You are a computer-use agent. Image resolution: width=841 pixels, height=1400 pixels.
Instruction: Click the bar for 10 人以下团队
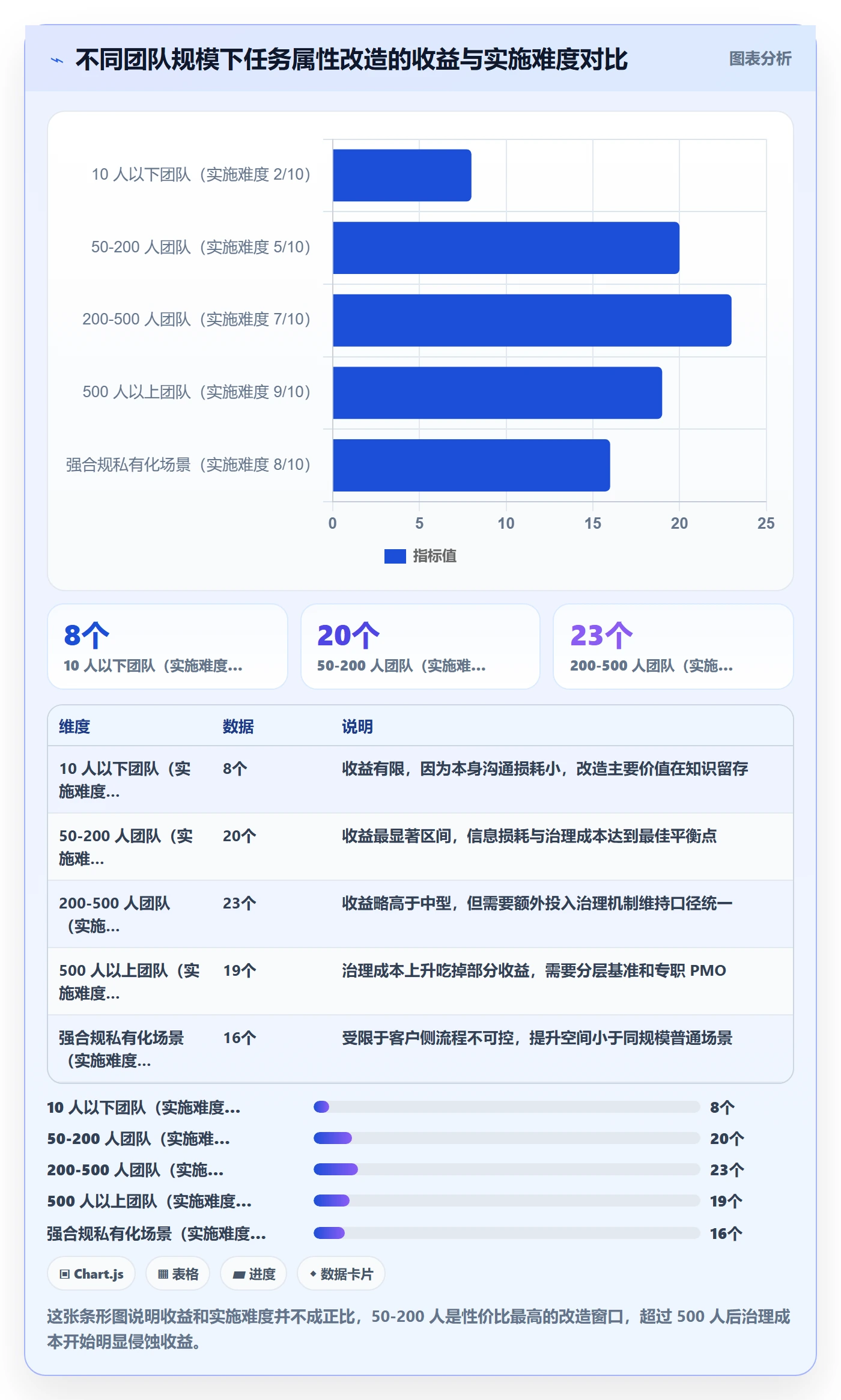(x=402, y=175)
